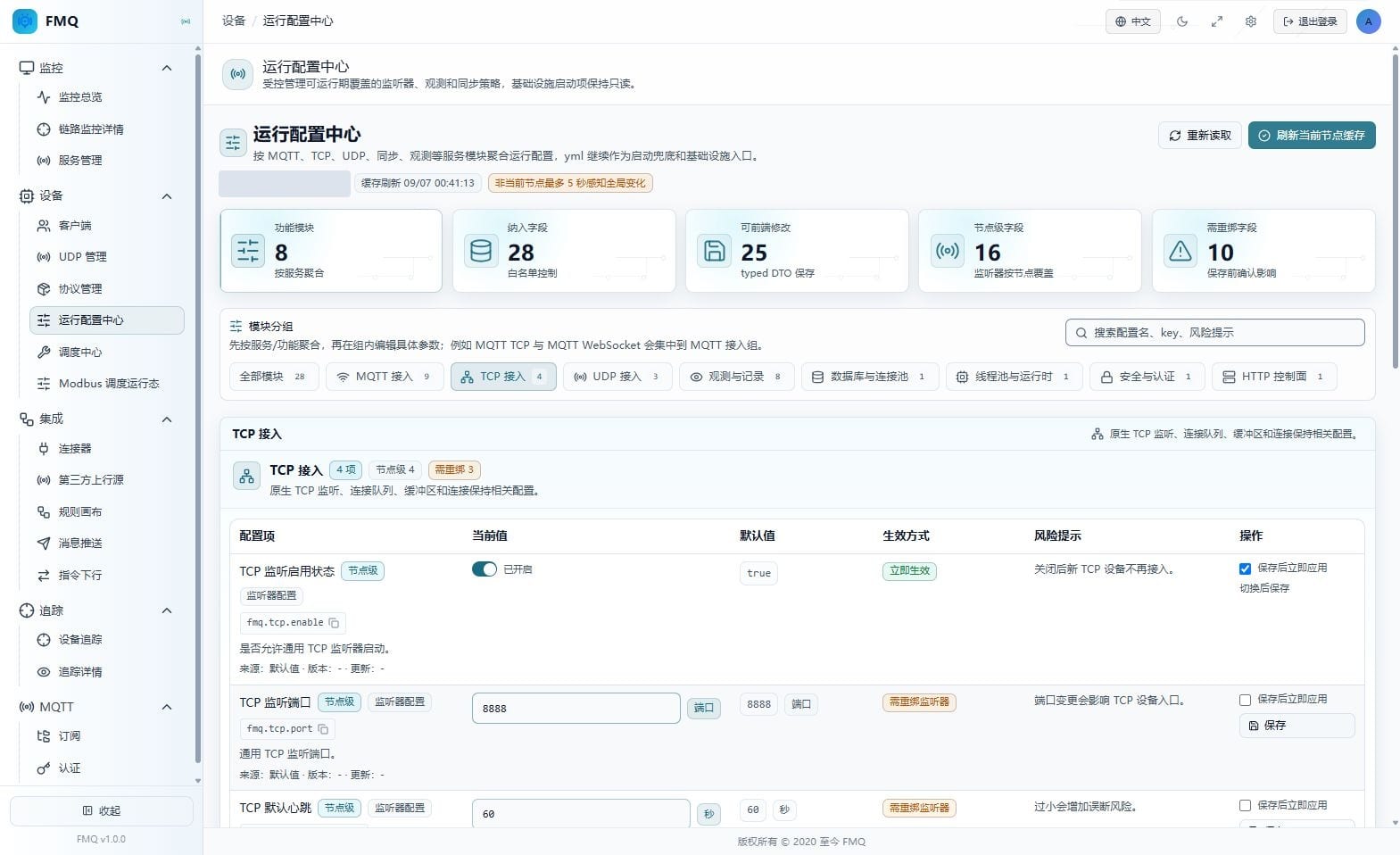Click the main page vertical scrollbar

(x=1395, y=211)
